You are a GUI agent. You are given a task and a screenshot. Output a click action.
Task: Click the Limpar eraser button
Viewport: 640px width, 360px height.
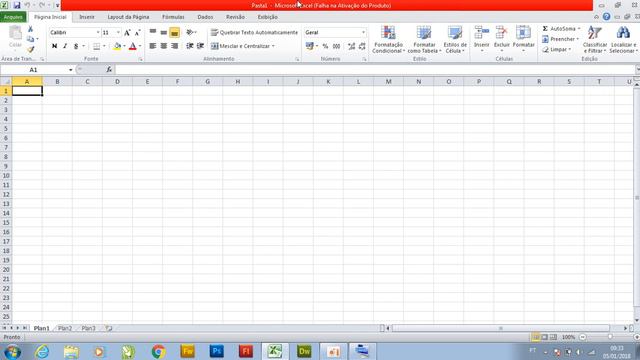pyautogui.click(x=557, y=49)
